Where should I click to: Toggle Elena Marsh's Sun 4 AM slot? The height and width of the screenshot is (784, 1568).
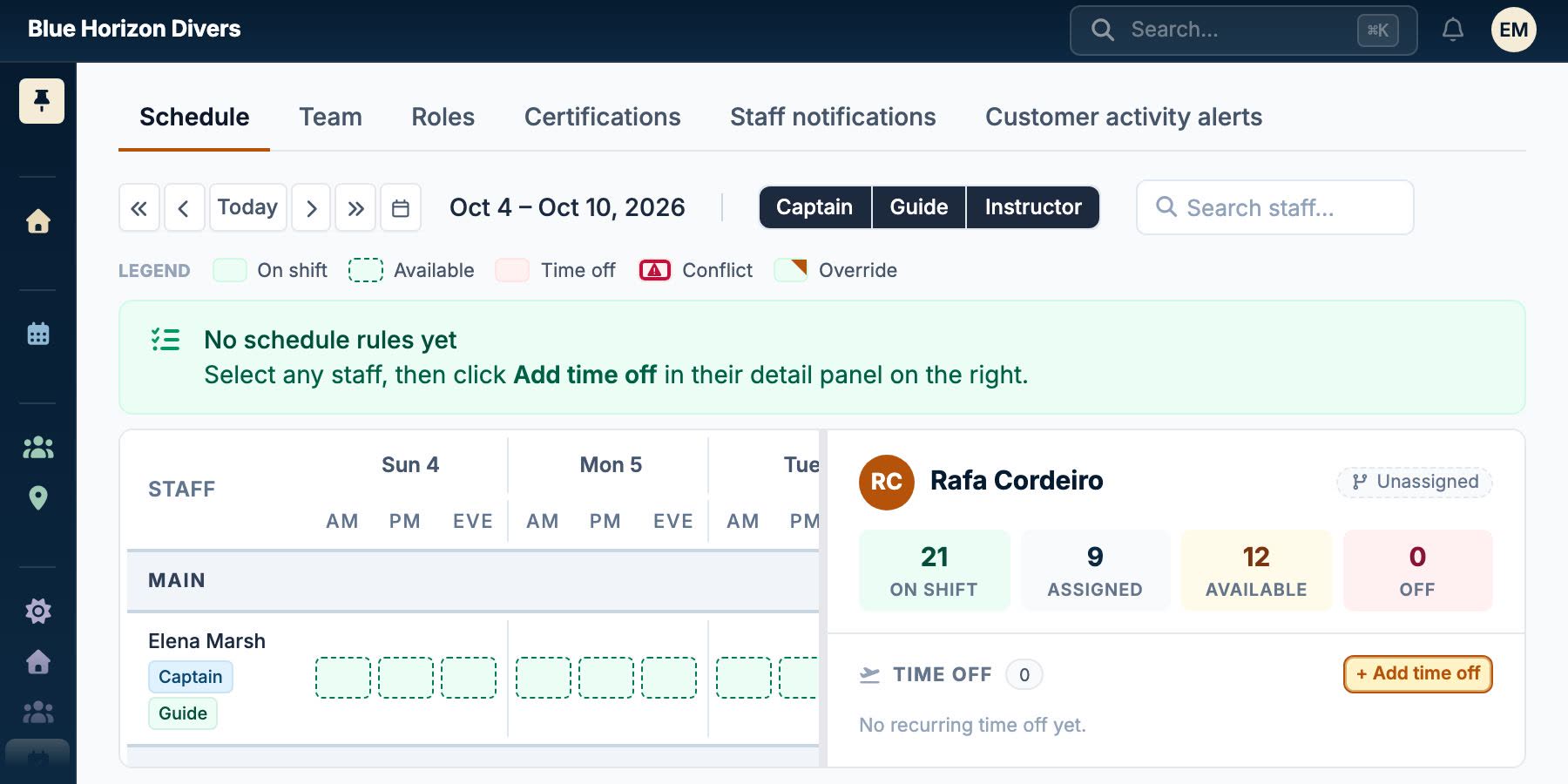coord(342,678)
